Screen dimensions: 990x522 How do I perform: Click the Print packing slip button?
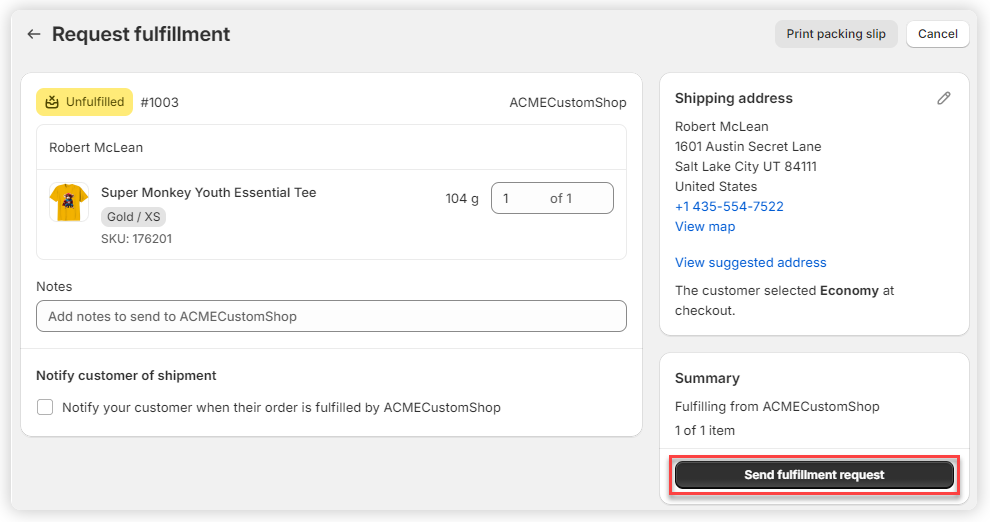(835, 34)
